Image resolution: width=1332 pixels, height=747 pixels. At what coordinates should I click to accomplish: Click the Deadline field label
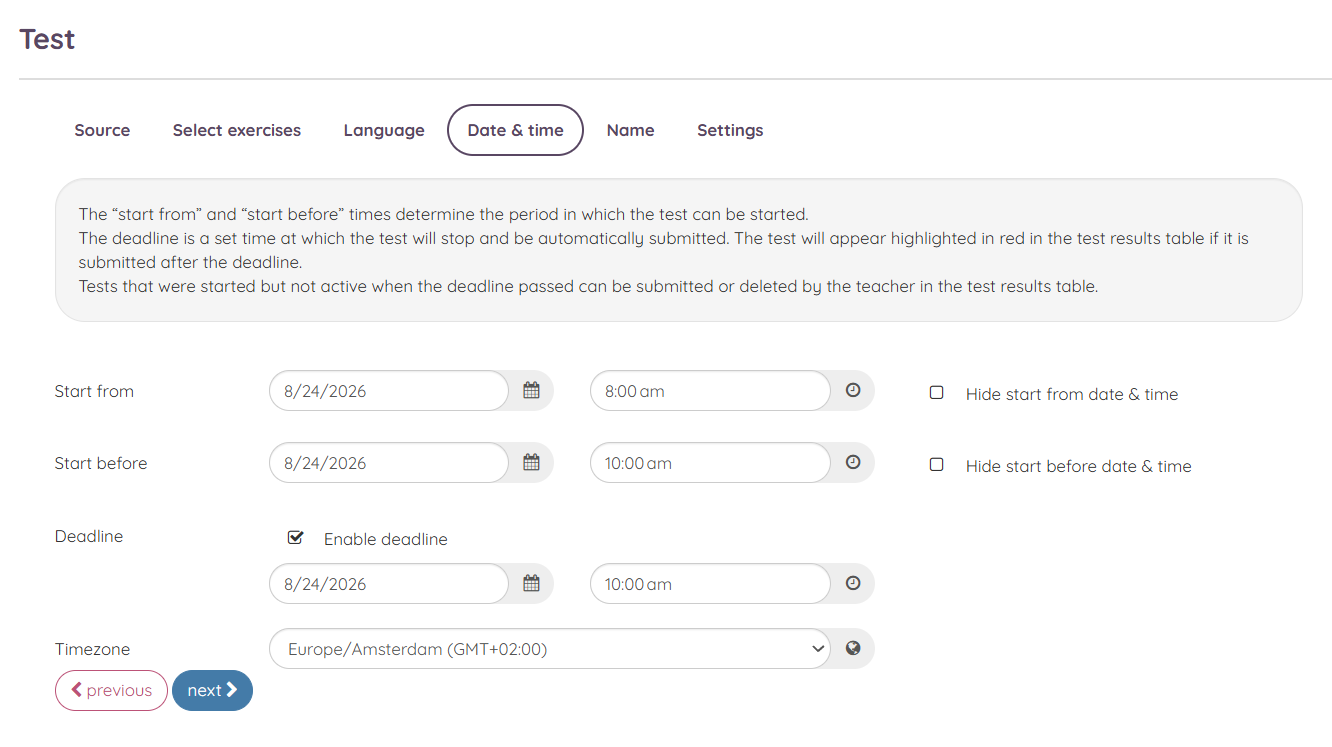89,536
